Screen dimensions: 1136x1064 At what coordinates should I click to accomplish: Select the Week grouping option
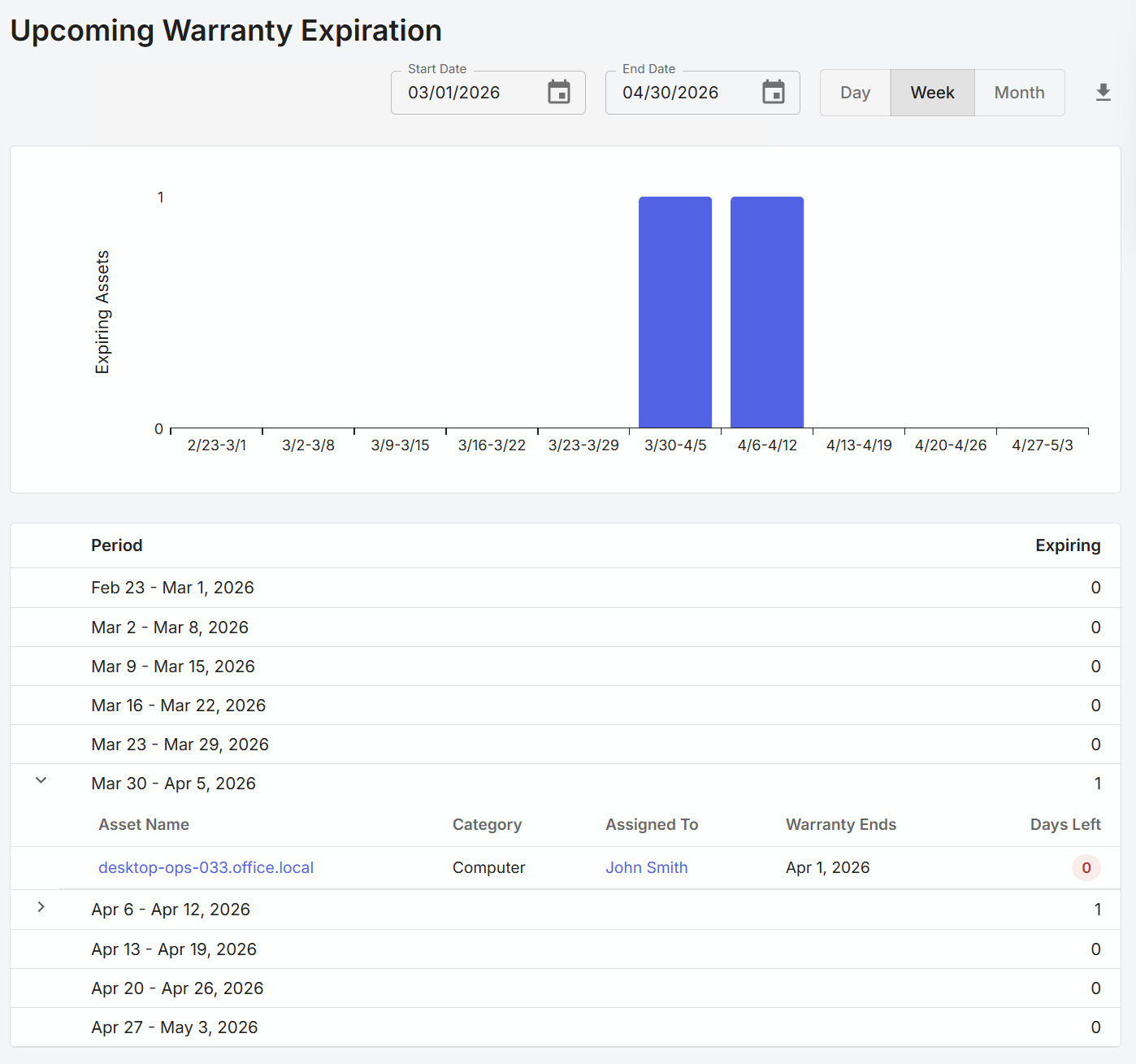[932, 93]
